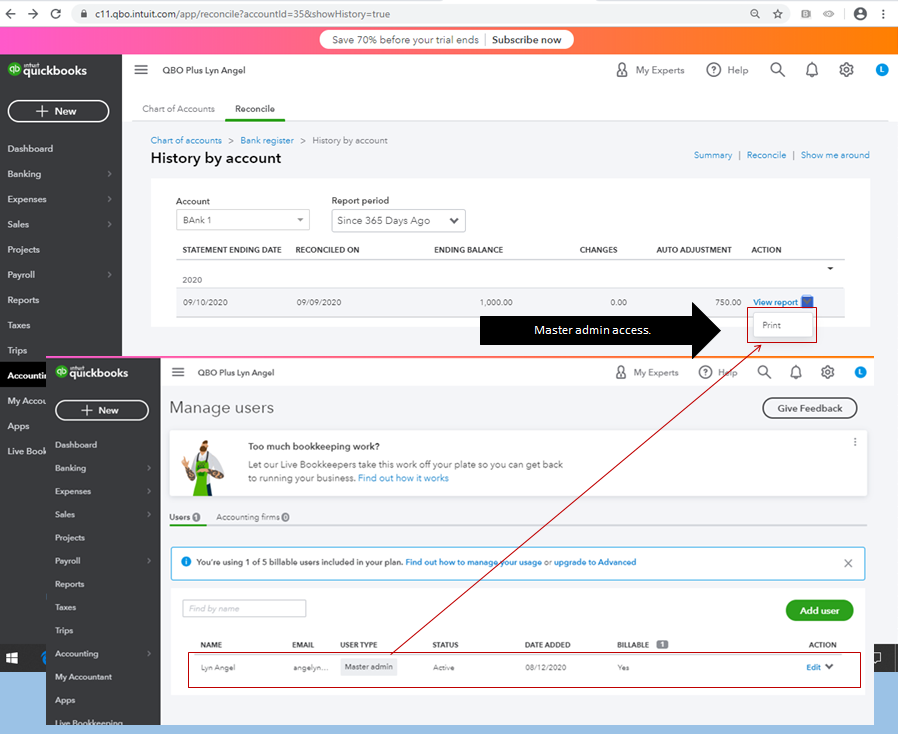Image resolution: width=898 pixels, height=734 pixels.
Task: Click New button in Manage users sidebar
Action: pos(102,410)
